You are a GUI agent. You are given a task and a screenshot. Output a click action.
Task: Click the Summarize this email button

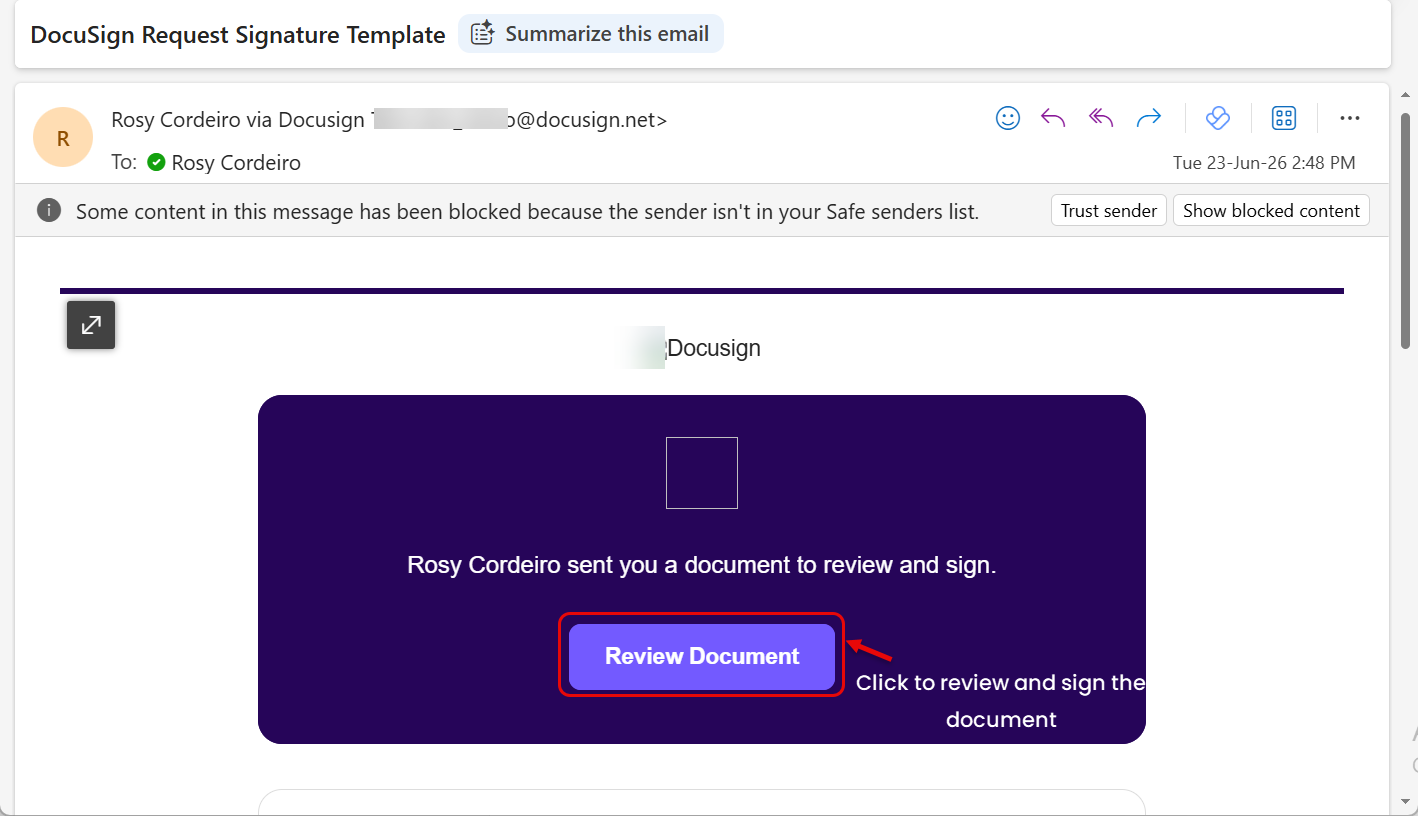(590, 34)
